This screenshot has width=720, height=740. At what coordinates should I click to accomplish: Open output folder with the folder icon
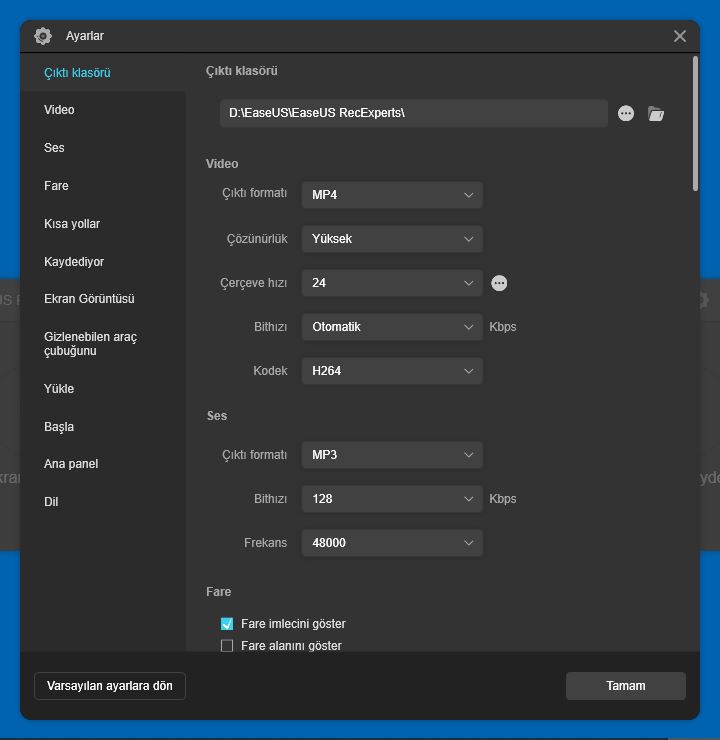[656, 114]
